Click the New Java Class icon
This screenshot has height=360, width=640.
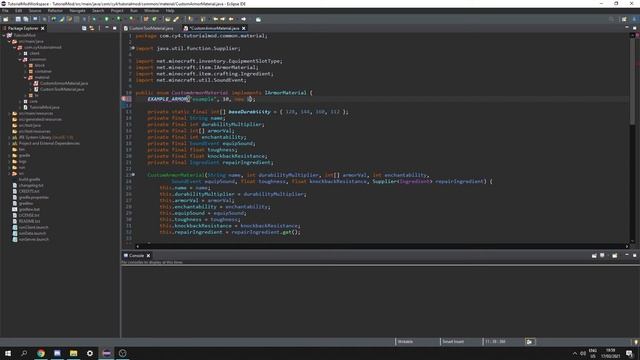[x=154, y=19]
